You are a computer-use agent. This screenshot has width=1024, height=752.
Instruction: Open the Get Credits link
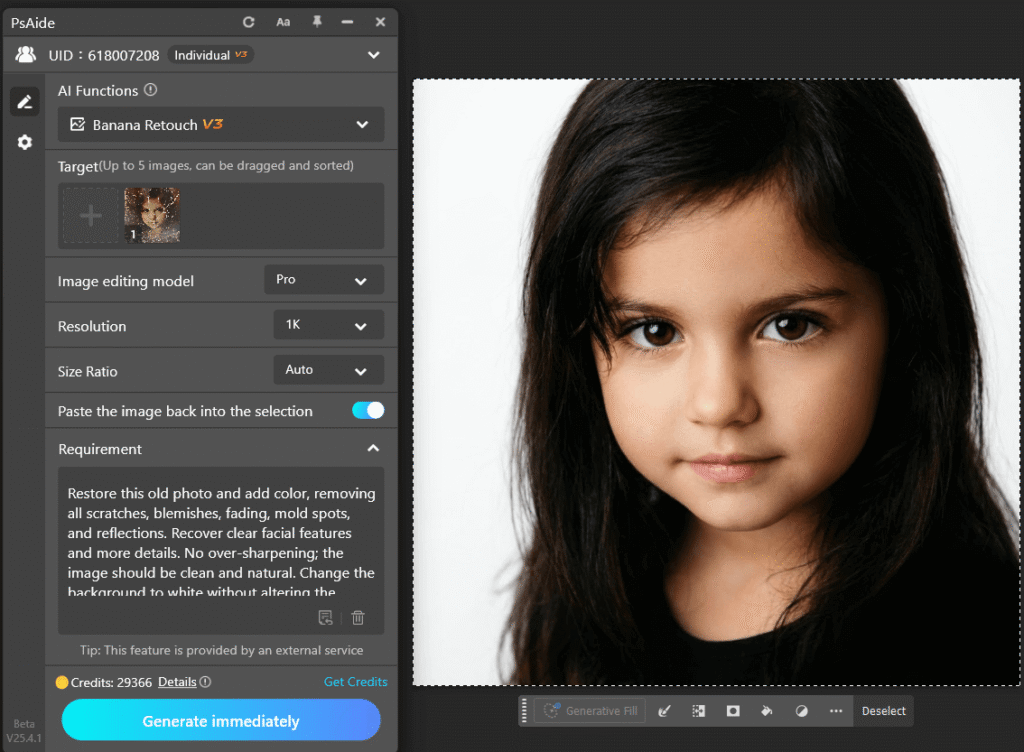click(x=355, y=681)
